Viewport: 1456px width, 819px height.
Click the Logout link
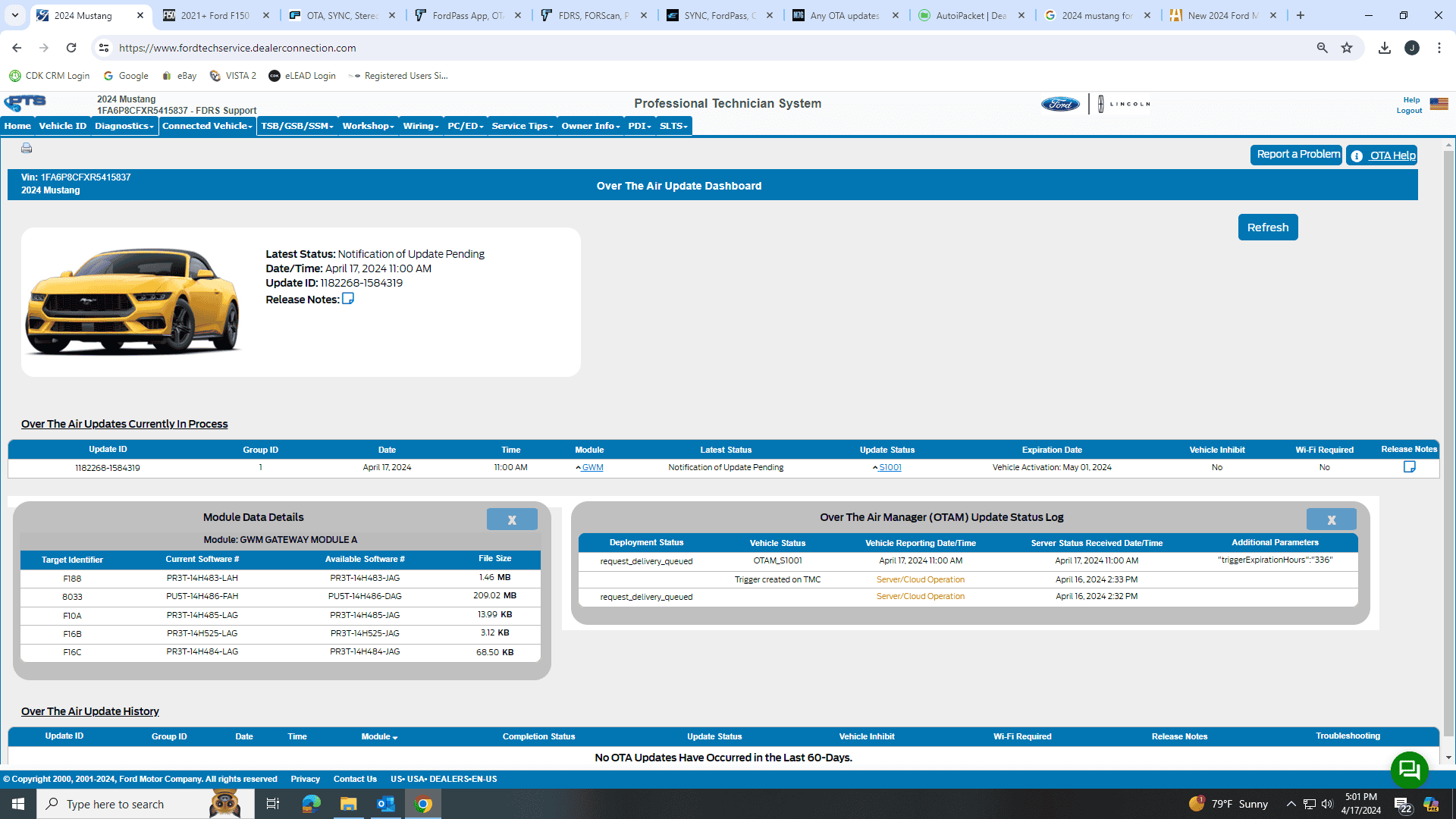coord(1409,111)
